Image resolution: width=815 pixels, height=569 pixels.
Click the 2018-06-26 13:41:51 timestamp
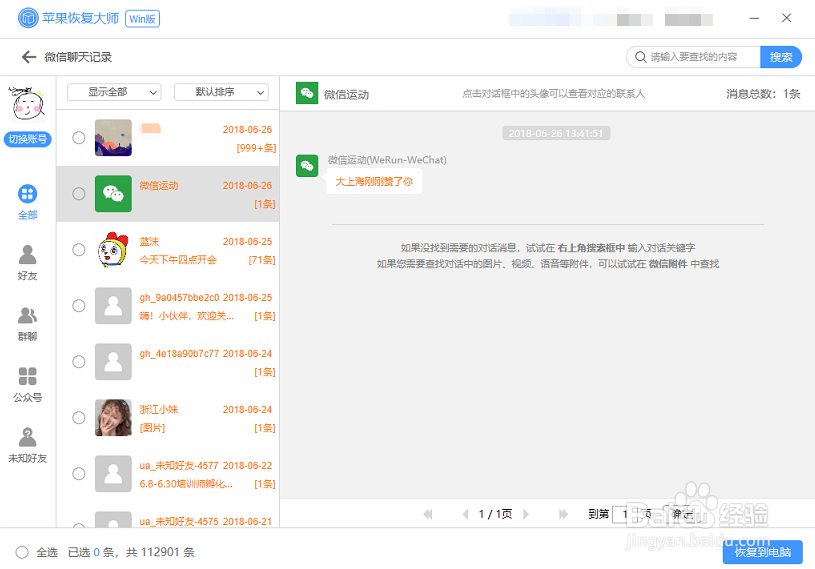pos(556,134)
